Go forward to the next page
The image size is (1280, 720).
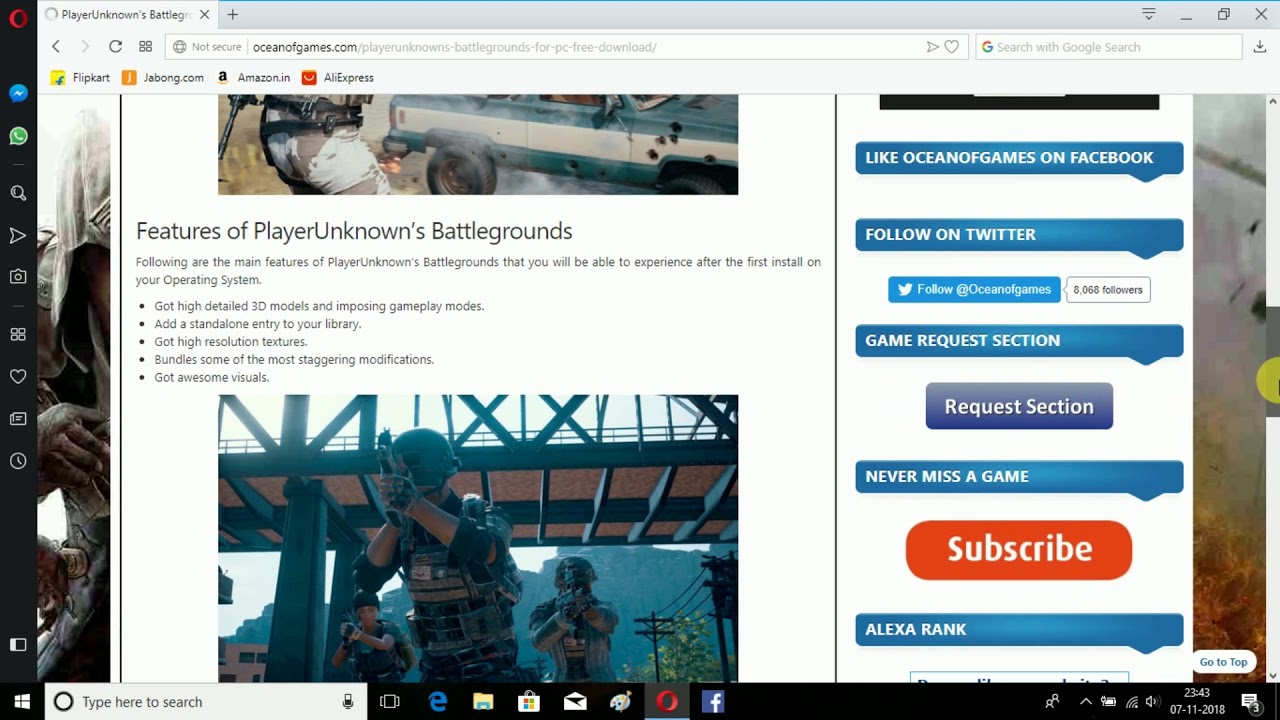pyautogui.click(x=85, y=47)
